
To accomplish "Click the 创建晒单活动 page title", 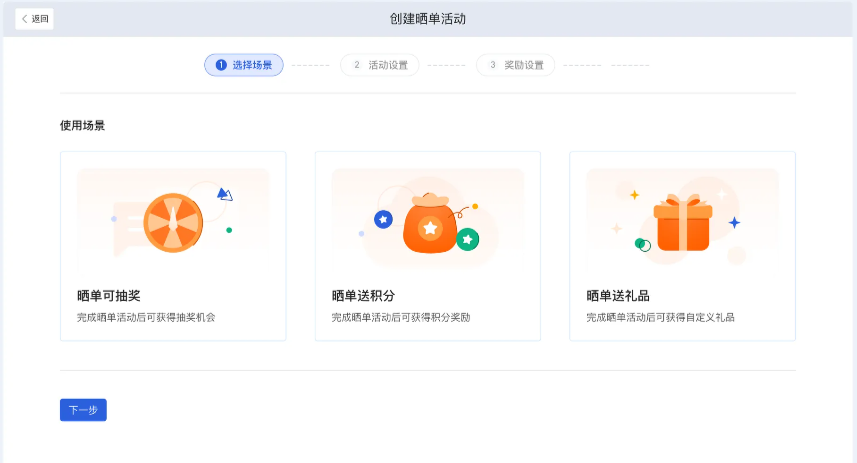I will 428,19.
